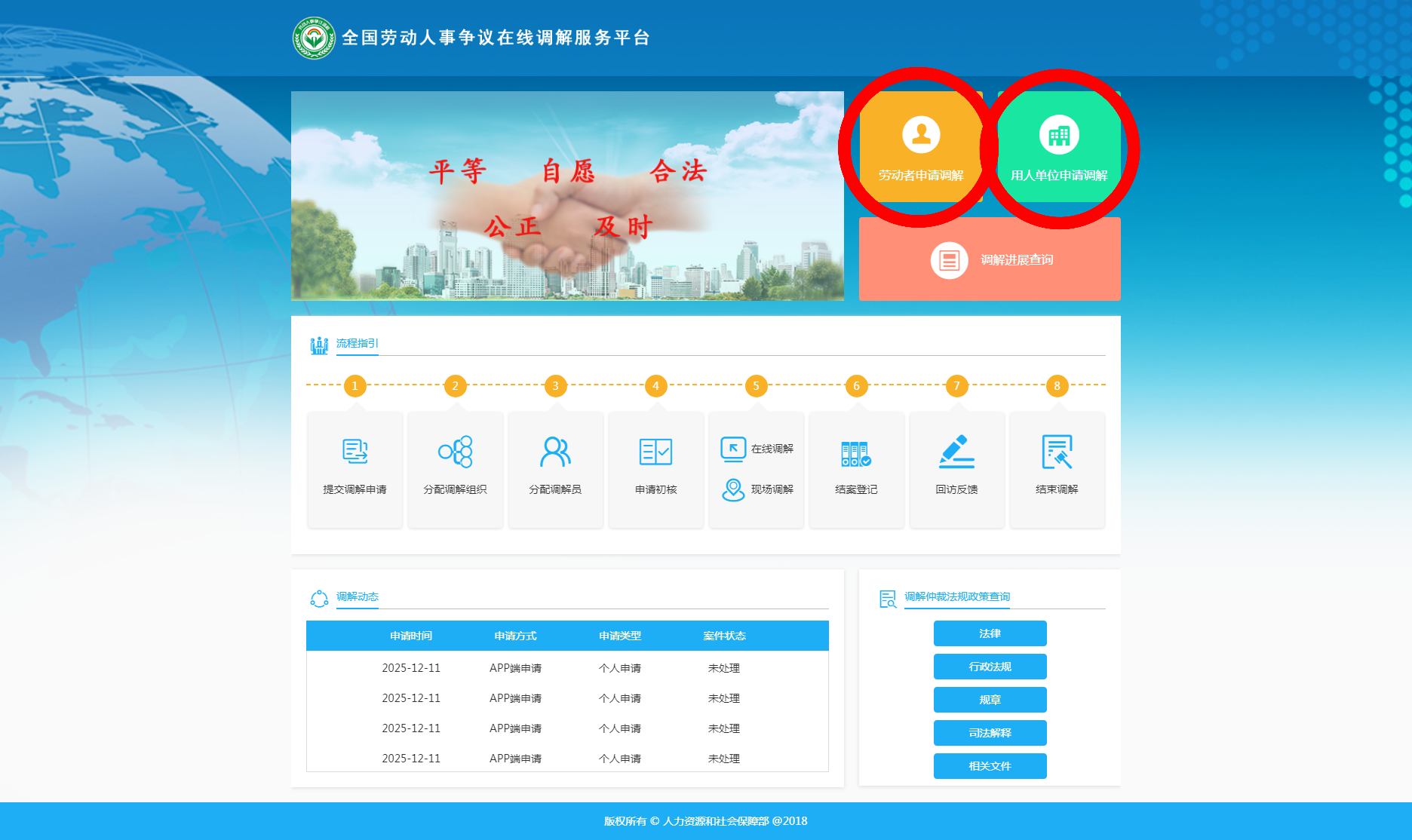Click step number 1 marker on timeline
Screen dimensions: 1412x840
(x=355, y=385)
